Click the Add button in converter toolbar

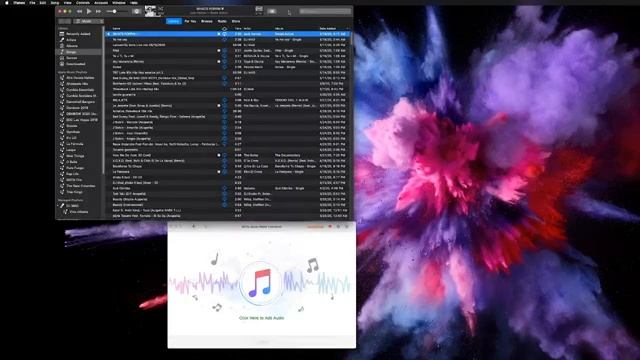[x=193, y=226]
